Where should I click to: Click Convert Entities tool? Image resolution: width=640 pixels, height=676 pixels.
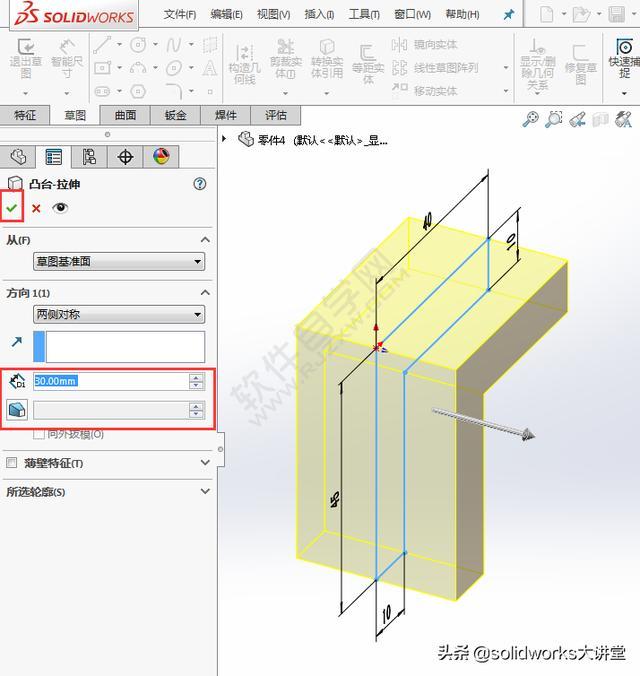pyautogui.click(x=327, y=59)
